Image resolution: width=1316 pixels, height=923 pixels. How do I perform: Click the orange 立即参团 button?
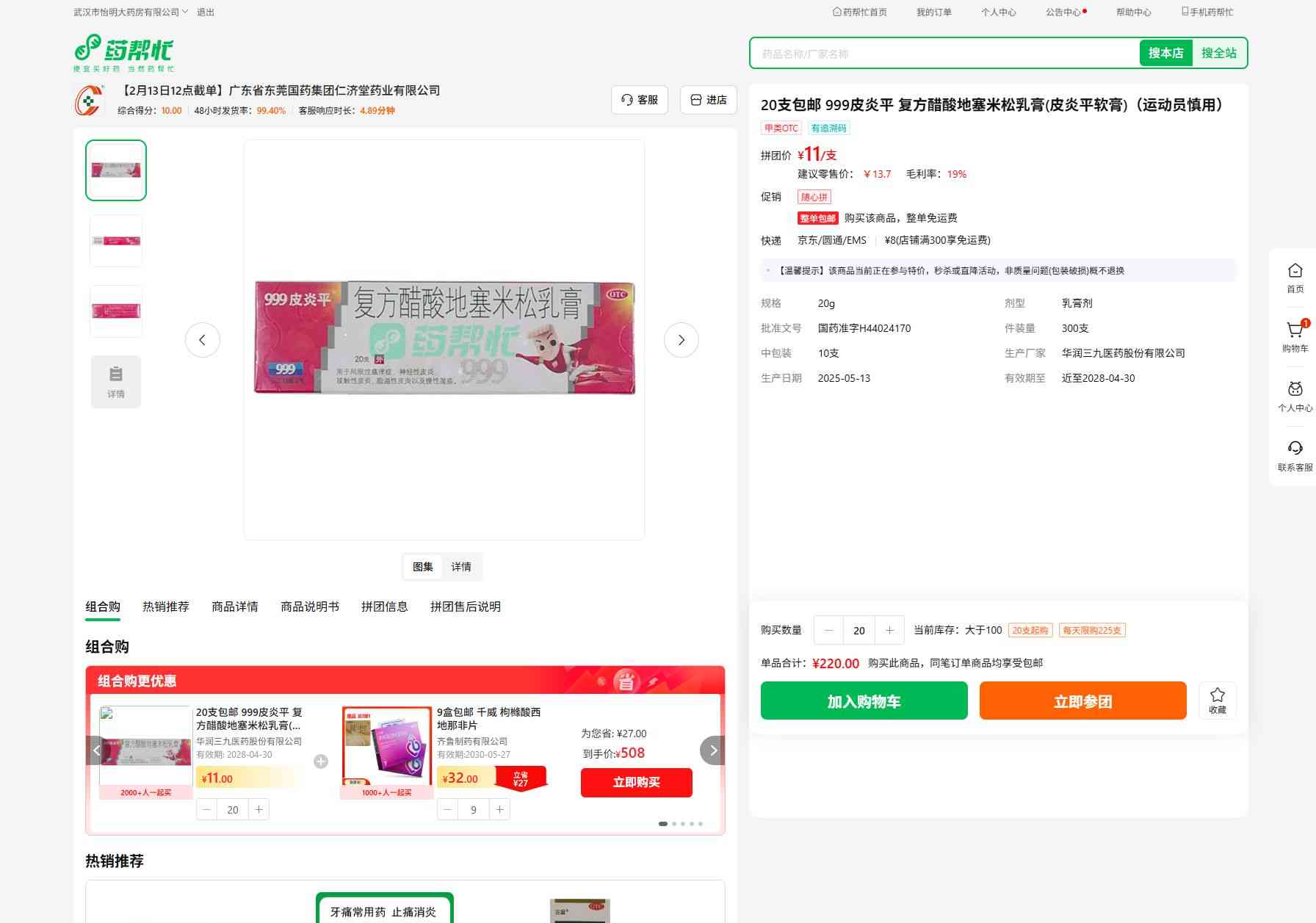pos(1082,701)
